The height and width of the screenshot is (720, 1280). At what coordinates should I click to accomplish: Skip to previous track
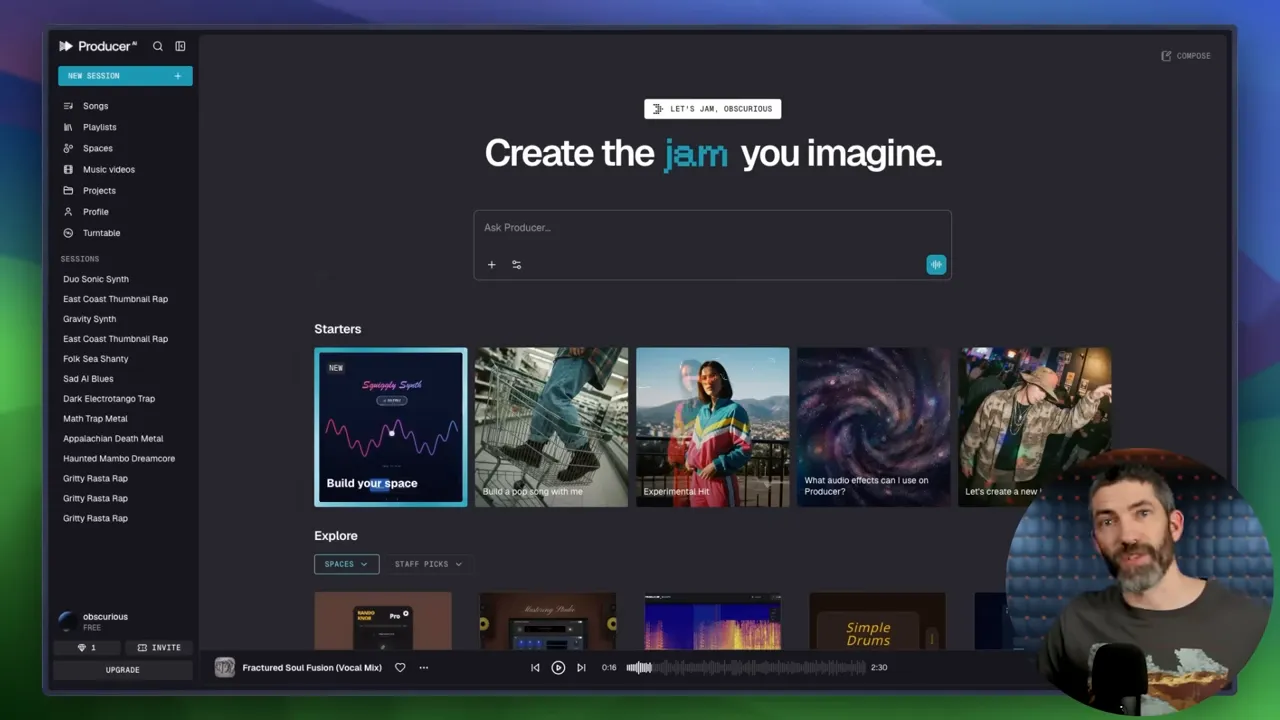click(535, 667)
